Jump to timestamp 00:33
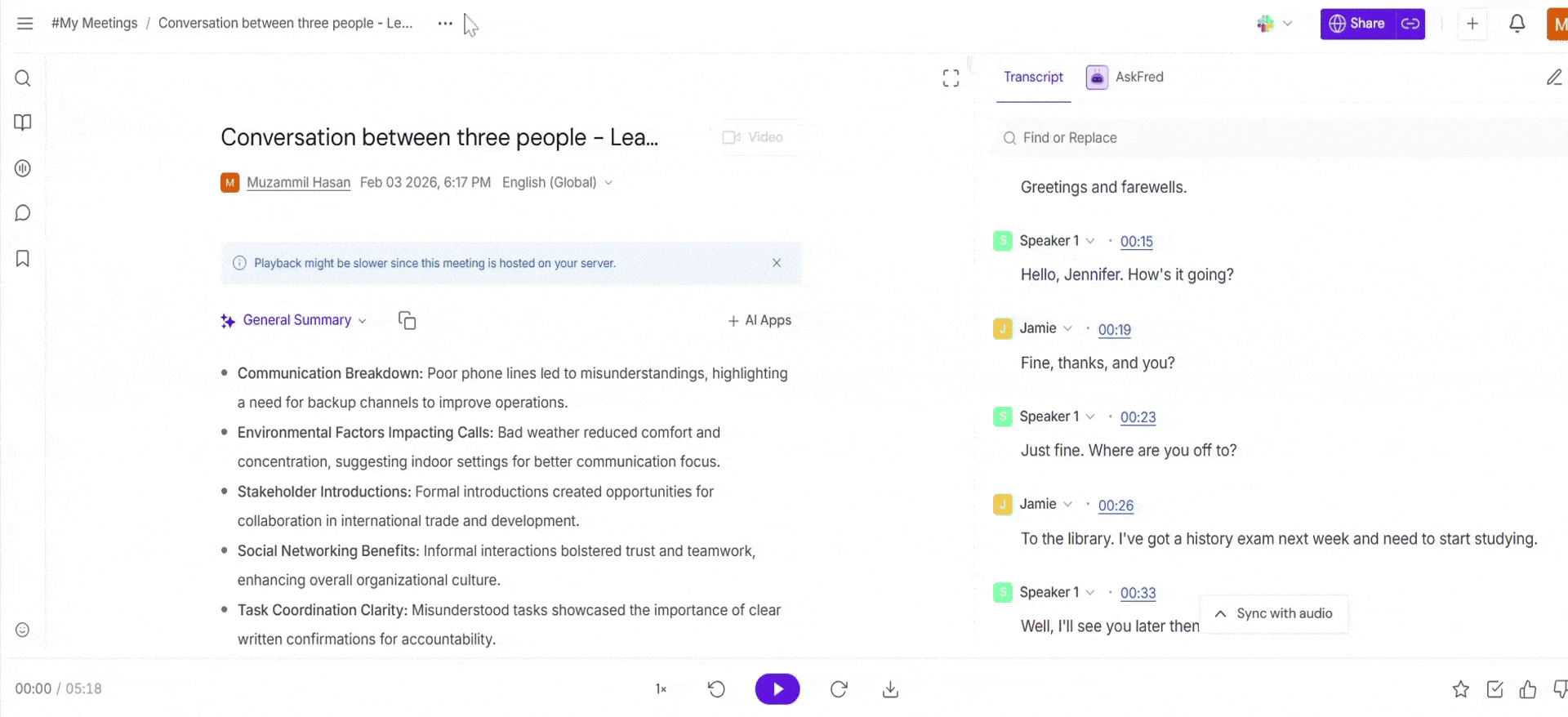The height and width of the screenshot is (717, 1568). coord(1138,593)
